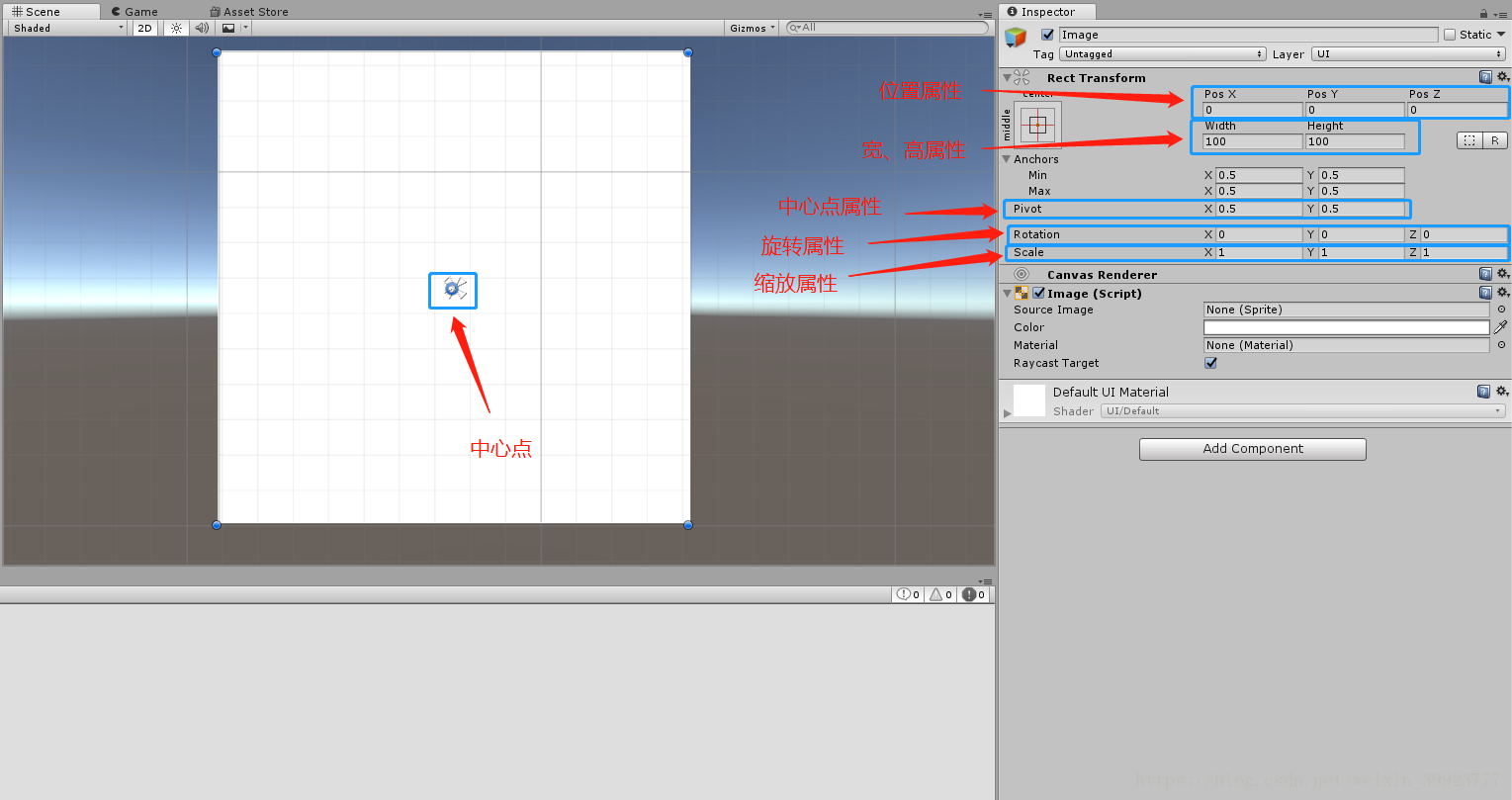Click the scene effects image icon
Screen dimensions: 1512x800
pyautogui.click(x=228, y=28)
